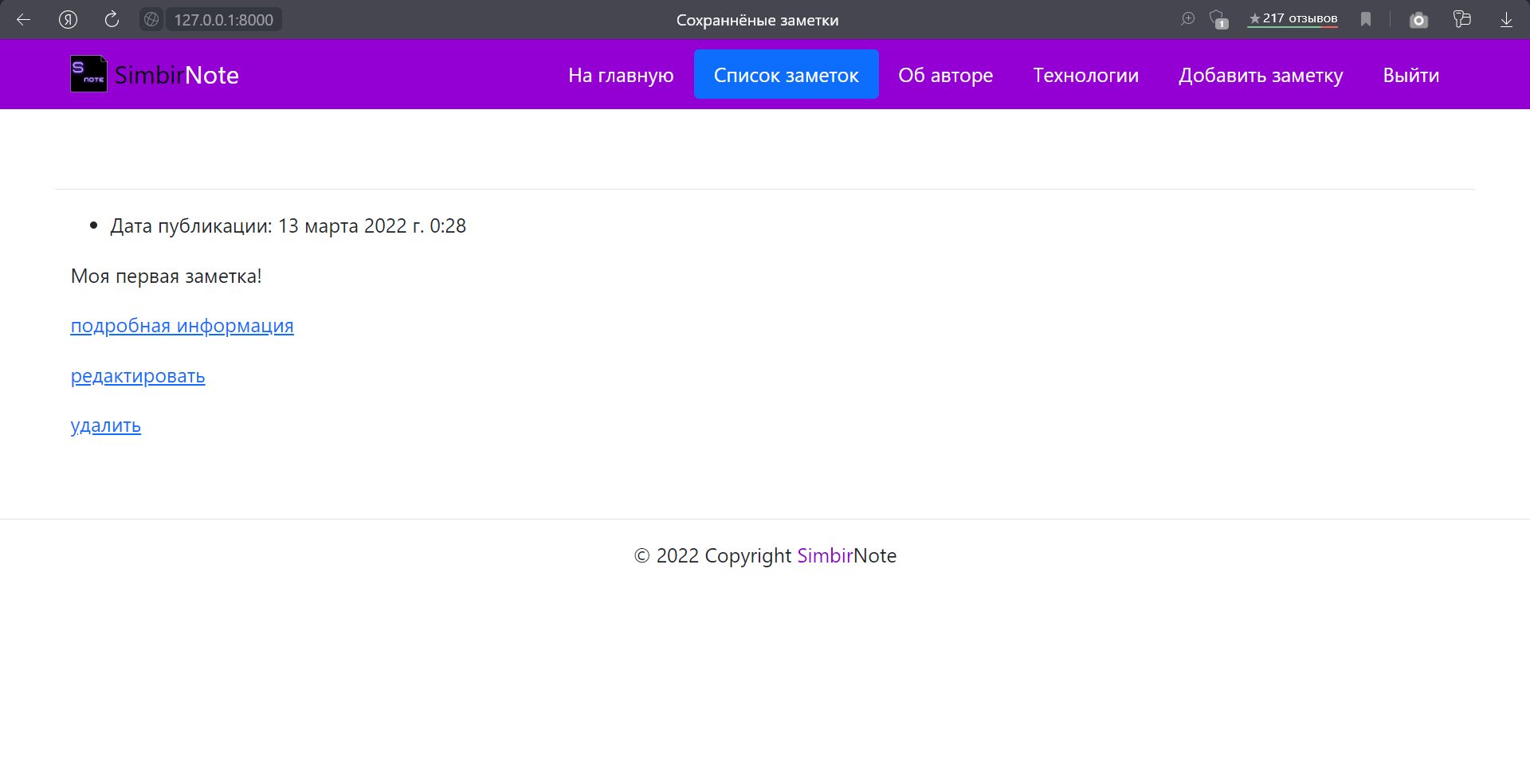The image size is (1530, 784).
Task: Click the редактировать link
Action: 138,375
